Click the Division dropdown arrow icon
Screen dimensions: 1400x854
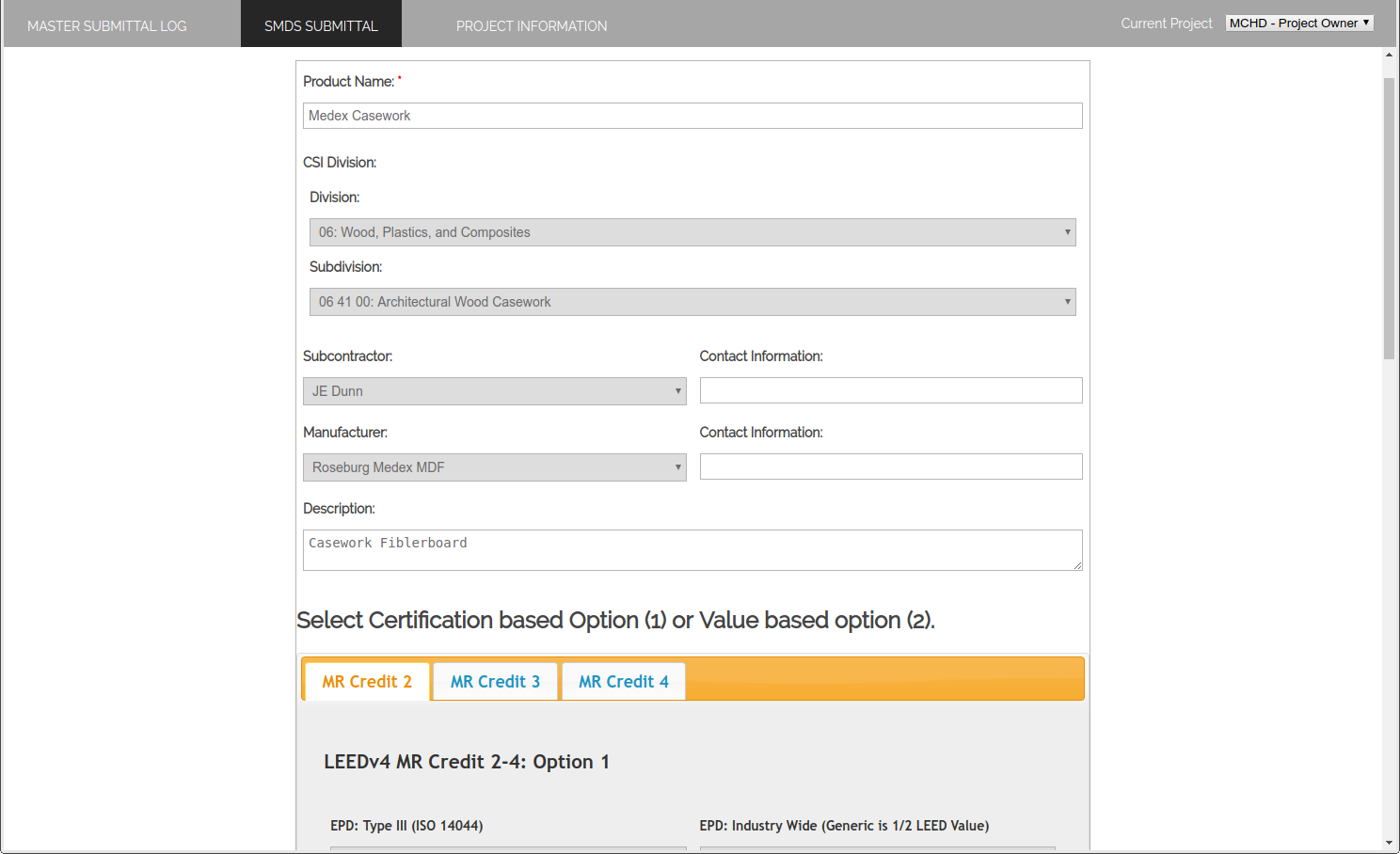1067,232
